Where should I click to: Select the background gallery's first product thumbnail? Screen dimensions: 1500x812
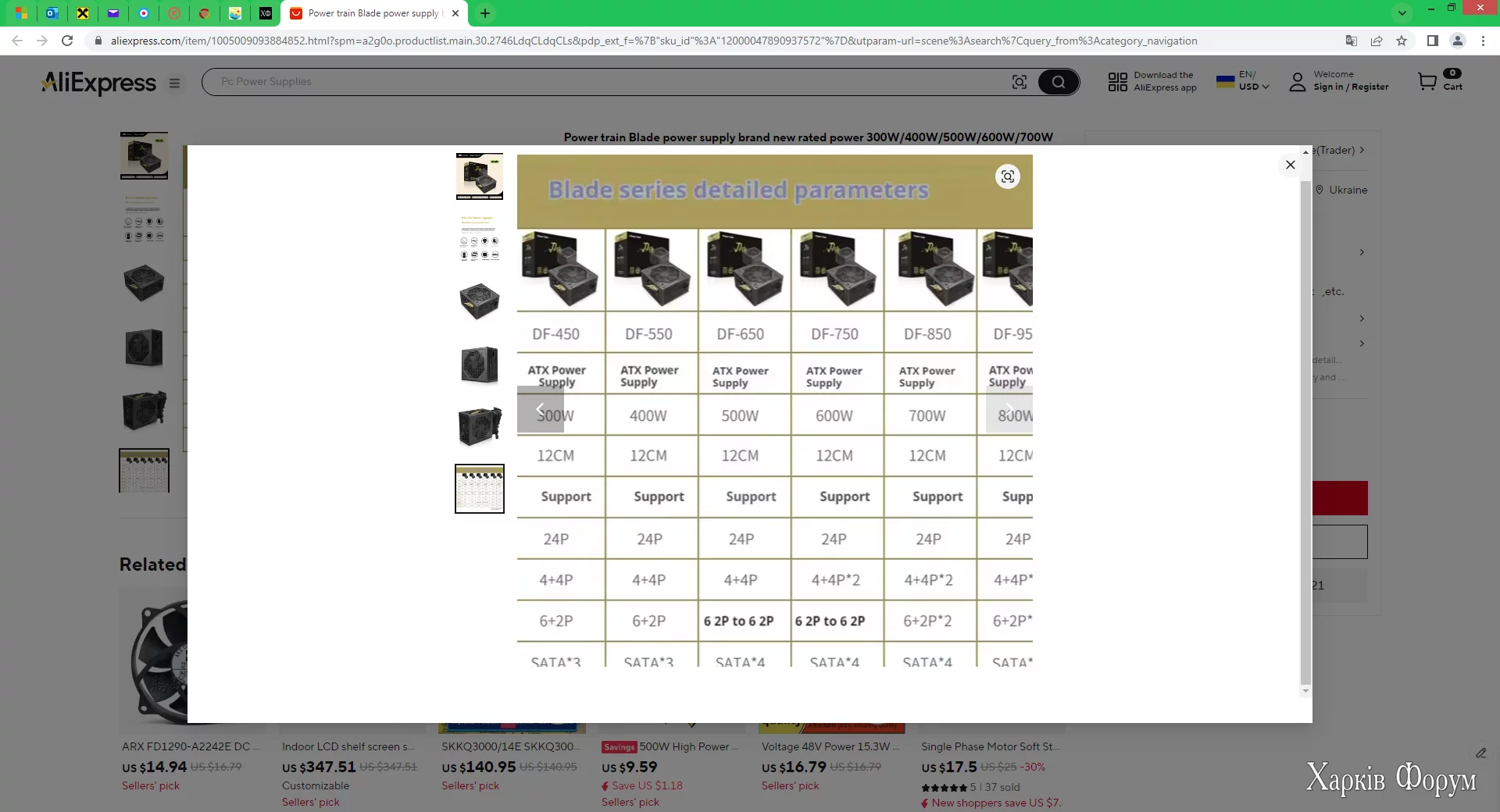144,155
